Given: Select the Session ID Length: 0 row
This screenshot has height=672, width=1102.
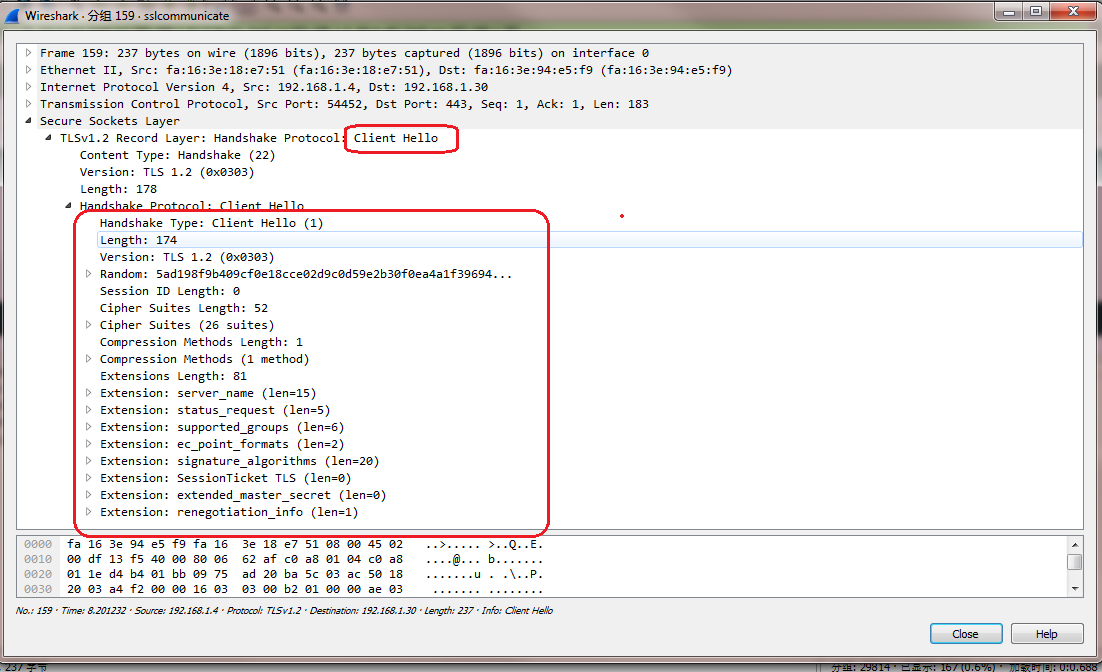Looking at the screenshot, I should 169,291.
